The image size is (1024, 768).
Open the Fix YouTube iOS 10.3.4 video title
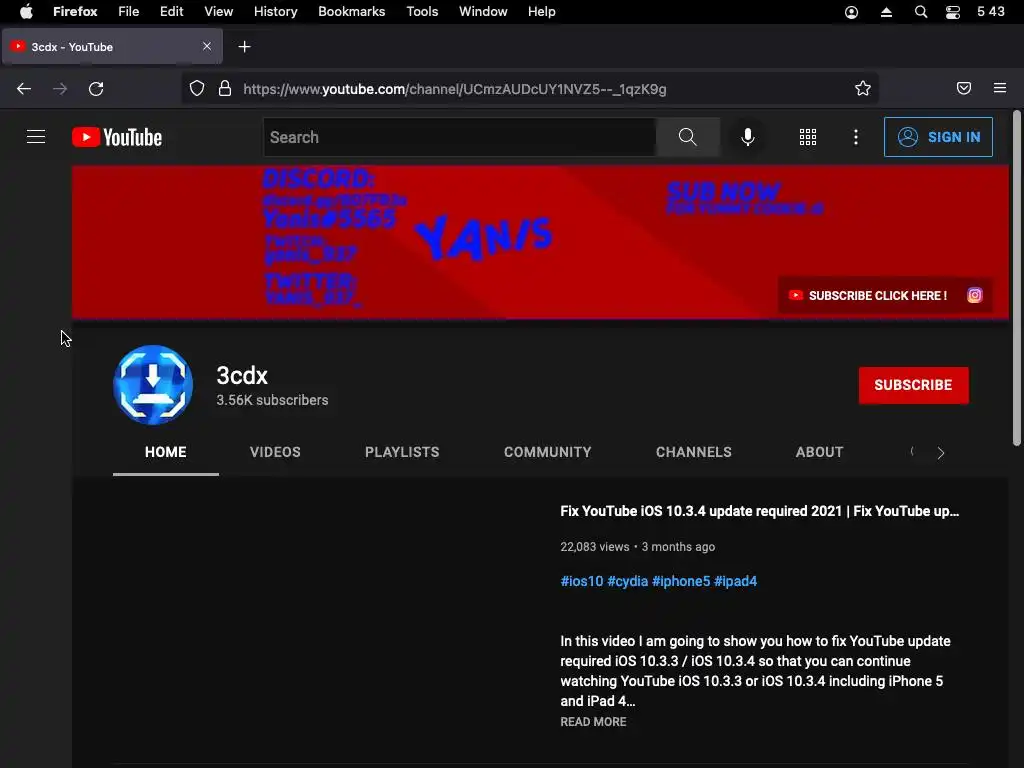coord(760,511)
